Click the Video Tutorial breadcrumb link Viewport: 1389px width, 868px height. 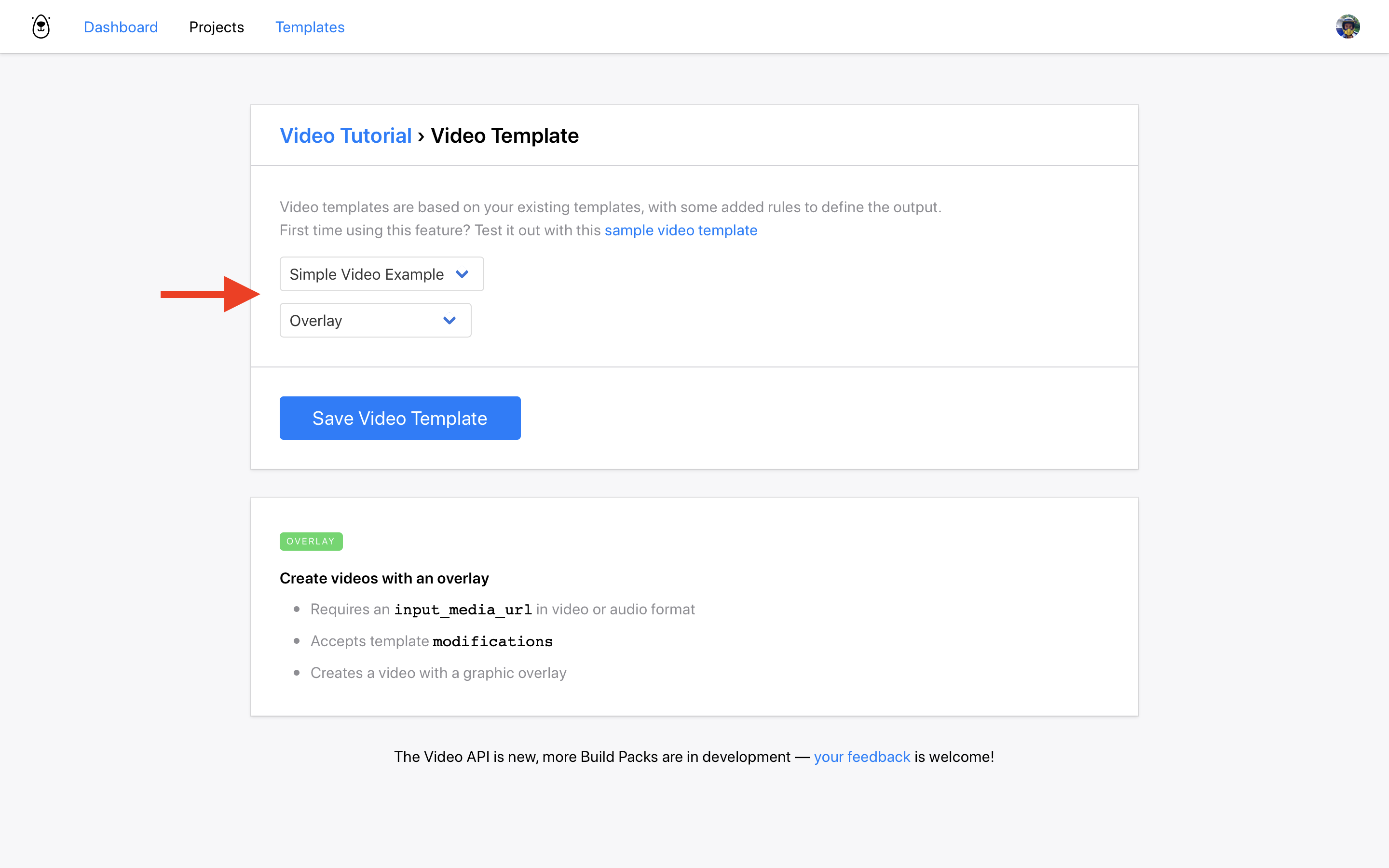click(x=345, y=136)
